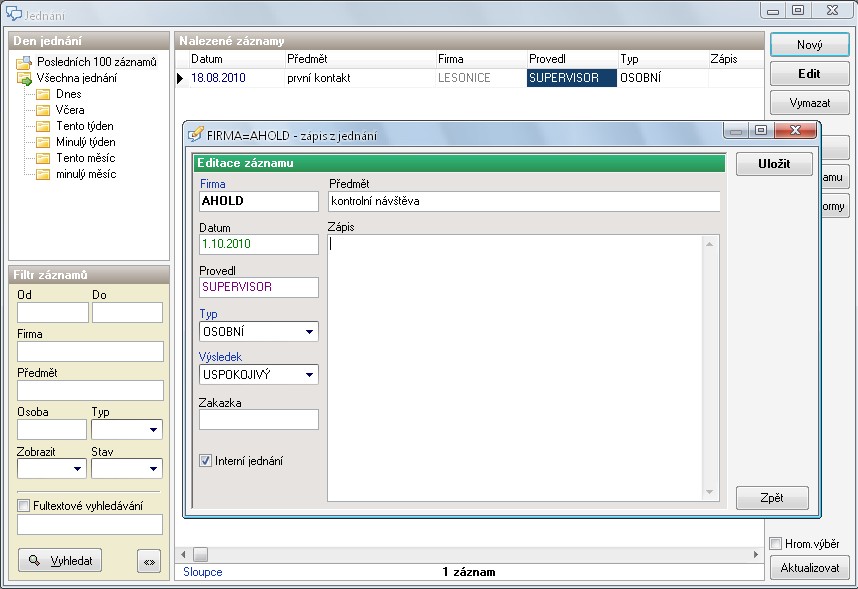Open the Sloupce columns link
Viewport: 858px width, 589px height.
coord(202,572)
